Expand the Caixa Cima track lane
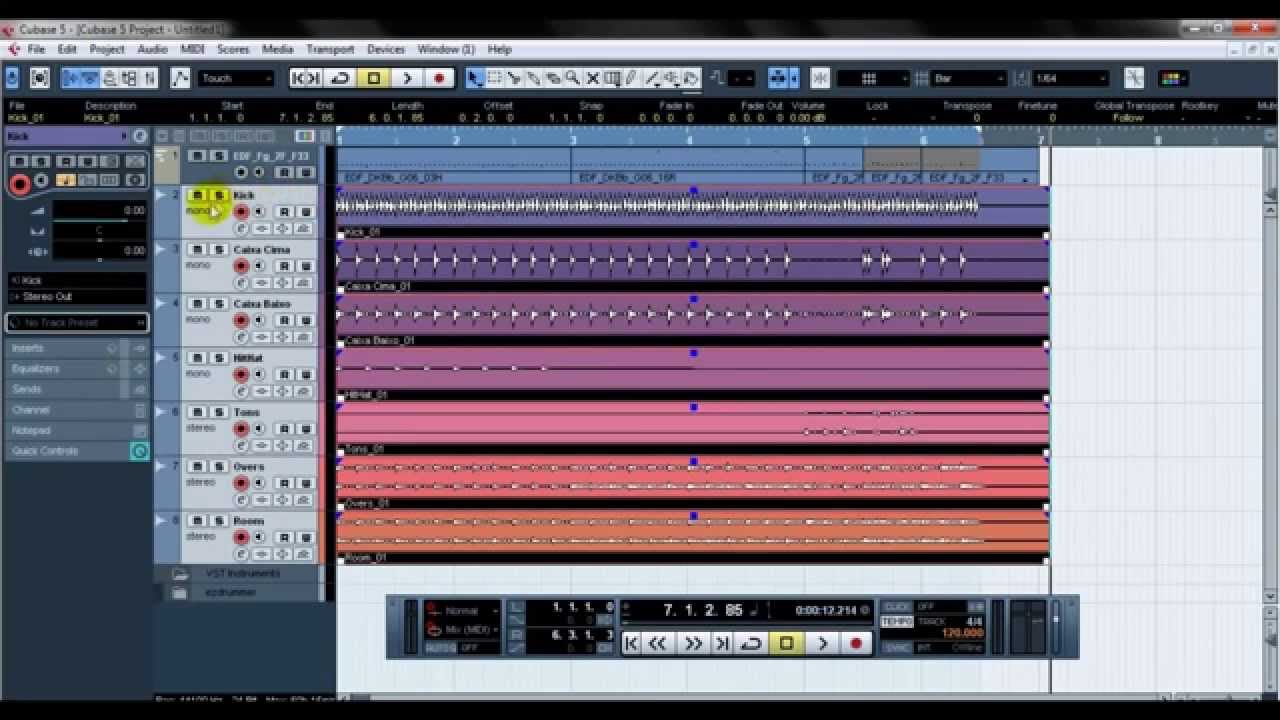The width and height of the screenshot is (1280, 720). 161,248
